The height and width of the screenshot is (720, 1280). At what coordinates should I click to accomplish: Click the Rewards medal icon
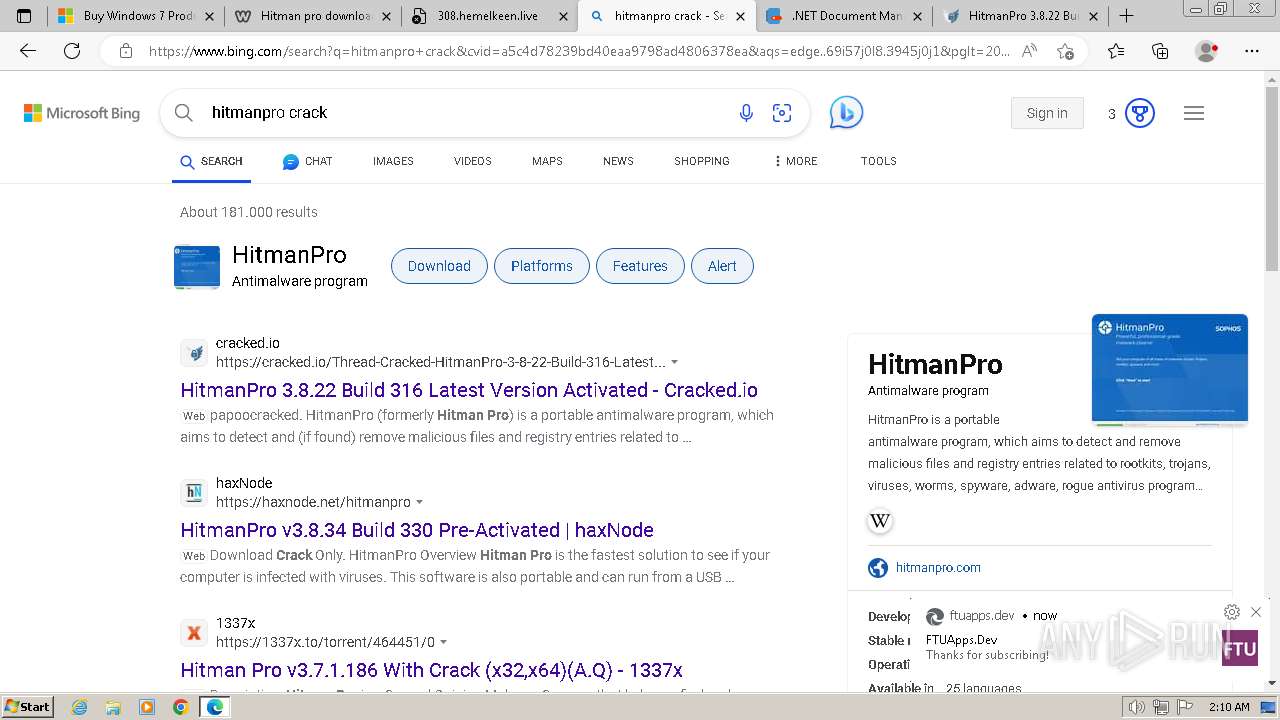click(1140, 113)
